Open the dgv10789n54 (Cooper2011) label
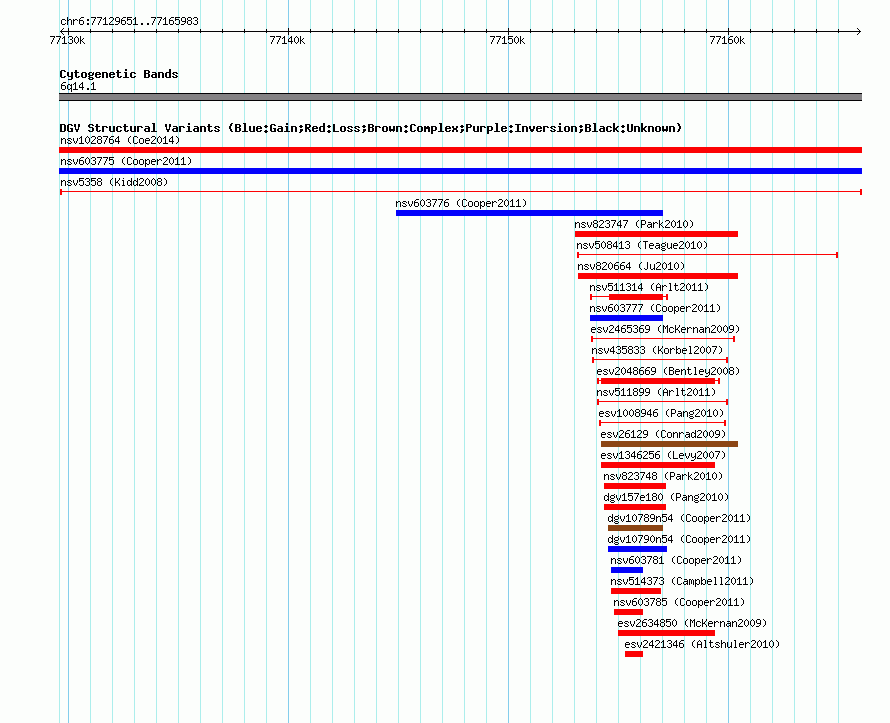890x723 pixels. pyautogui.click(x=679, y=518)
